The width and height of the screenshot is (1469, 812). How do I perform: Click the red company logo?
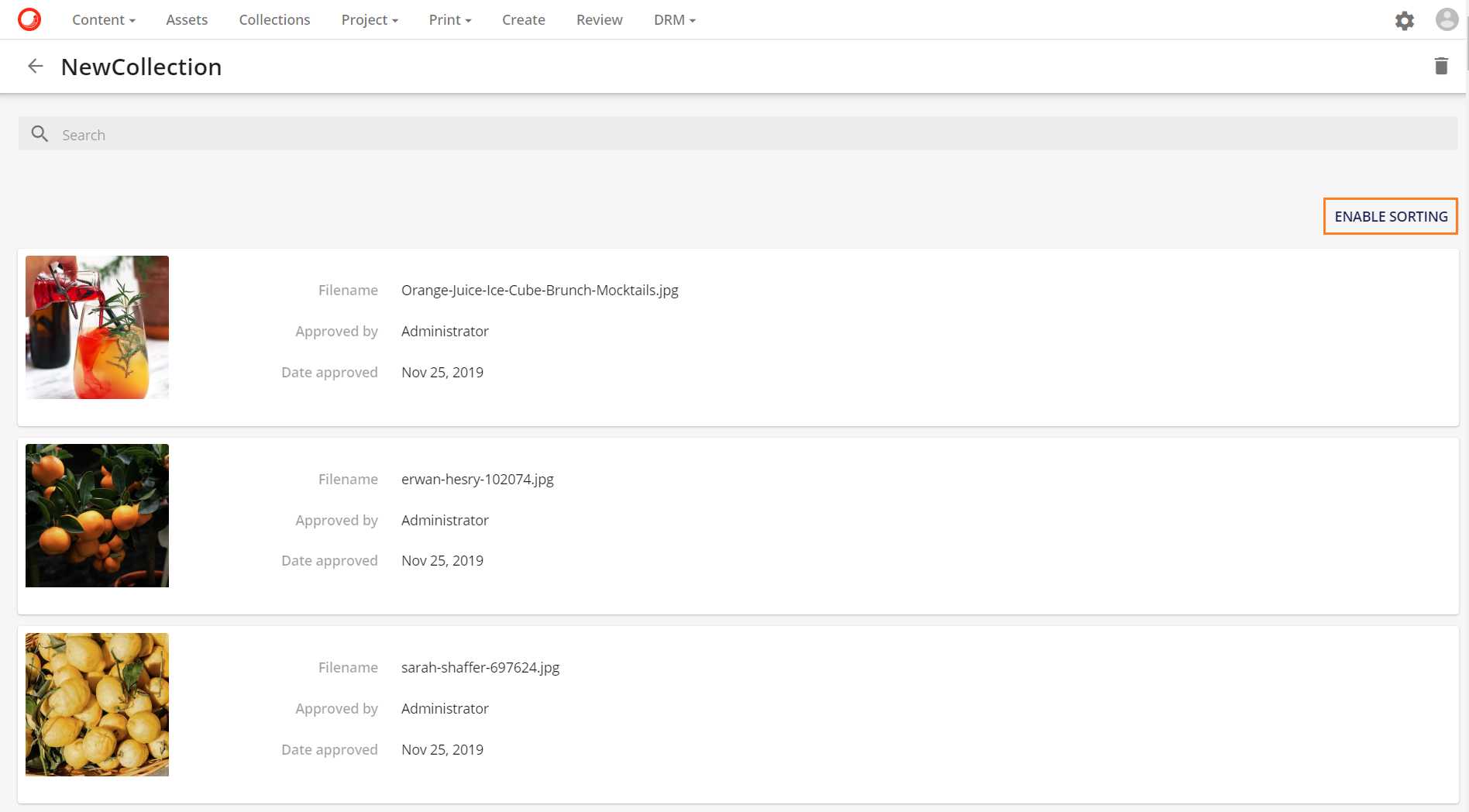point(29,19)
